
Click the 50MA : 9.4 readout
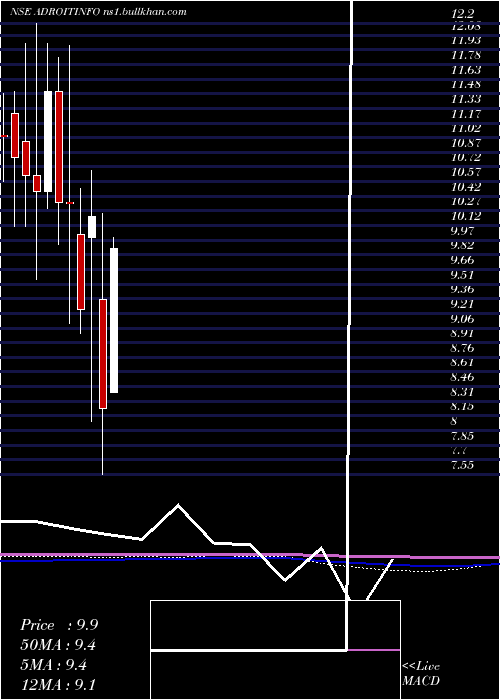click(58, 645)
